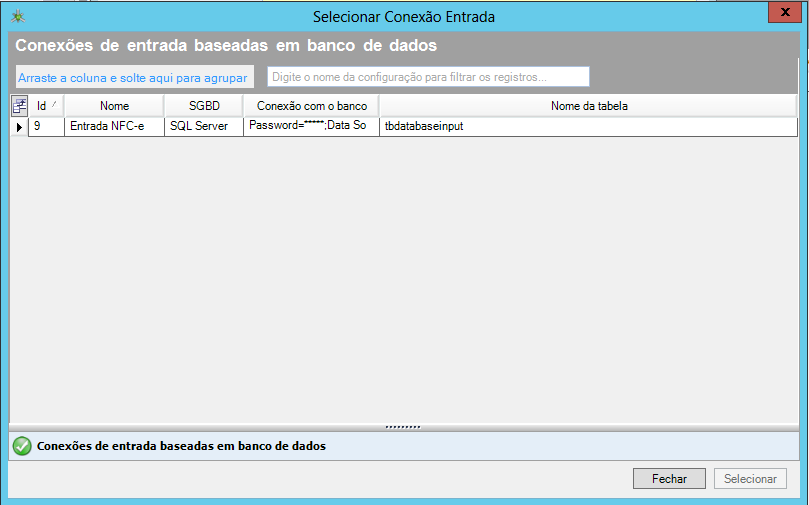Sort by the SGBD column header
The width and height of the screenshot is (809, 505).
tap(204, 106)
